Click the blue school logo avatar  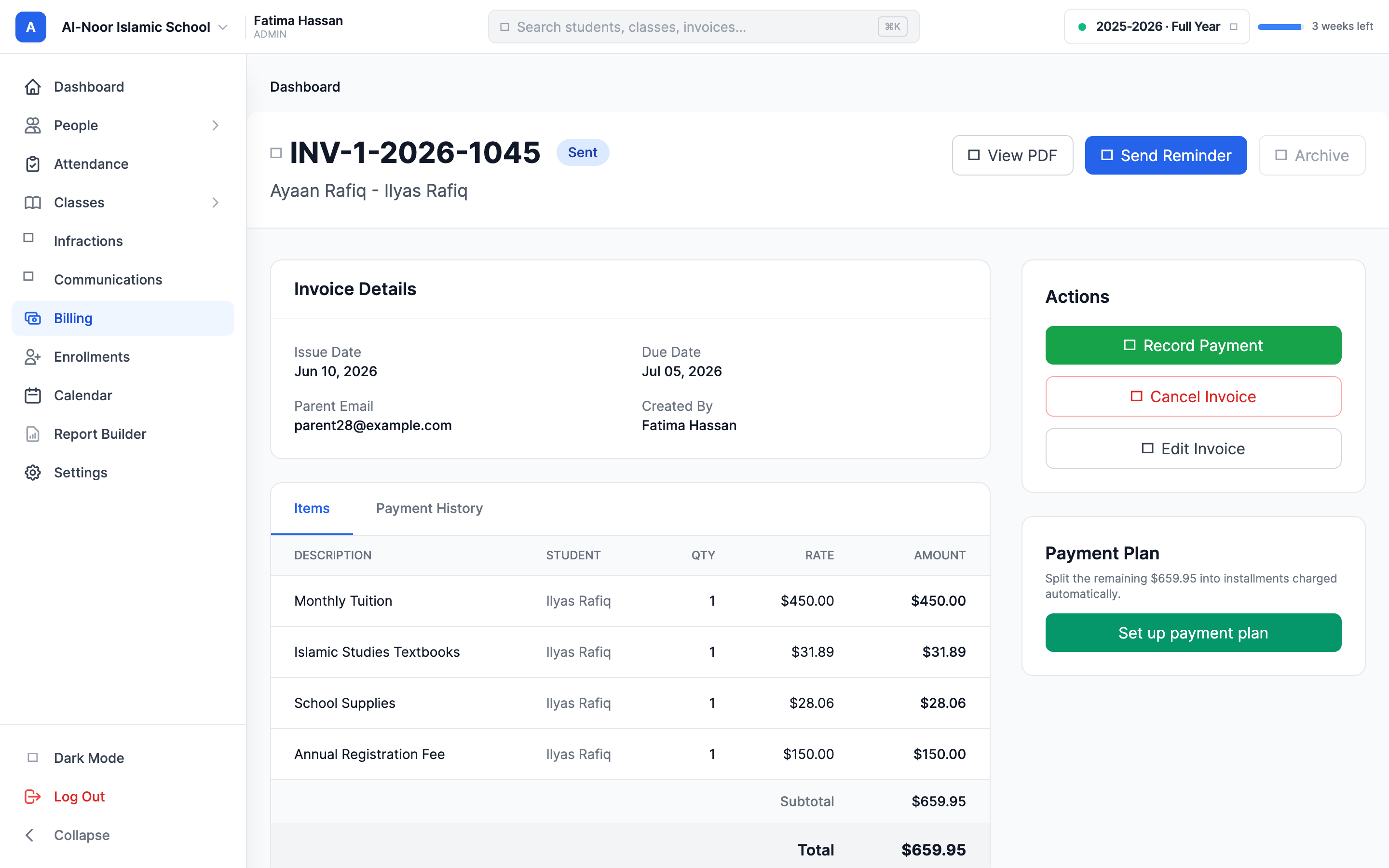30,27
